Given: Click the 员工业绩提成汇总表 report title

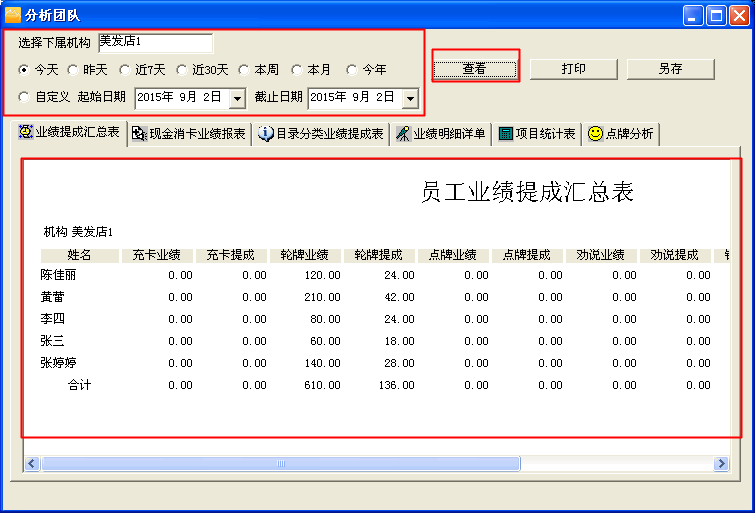Looking at the screenshot, I should (527, 192).
